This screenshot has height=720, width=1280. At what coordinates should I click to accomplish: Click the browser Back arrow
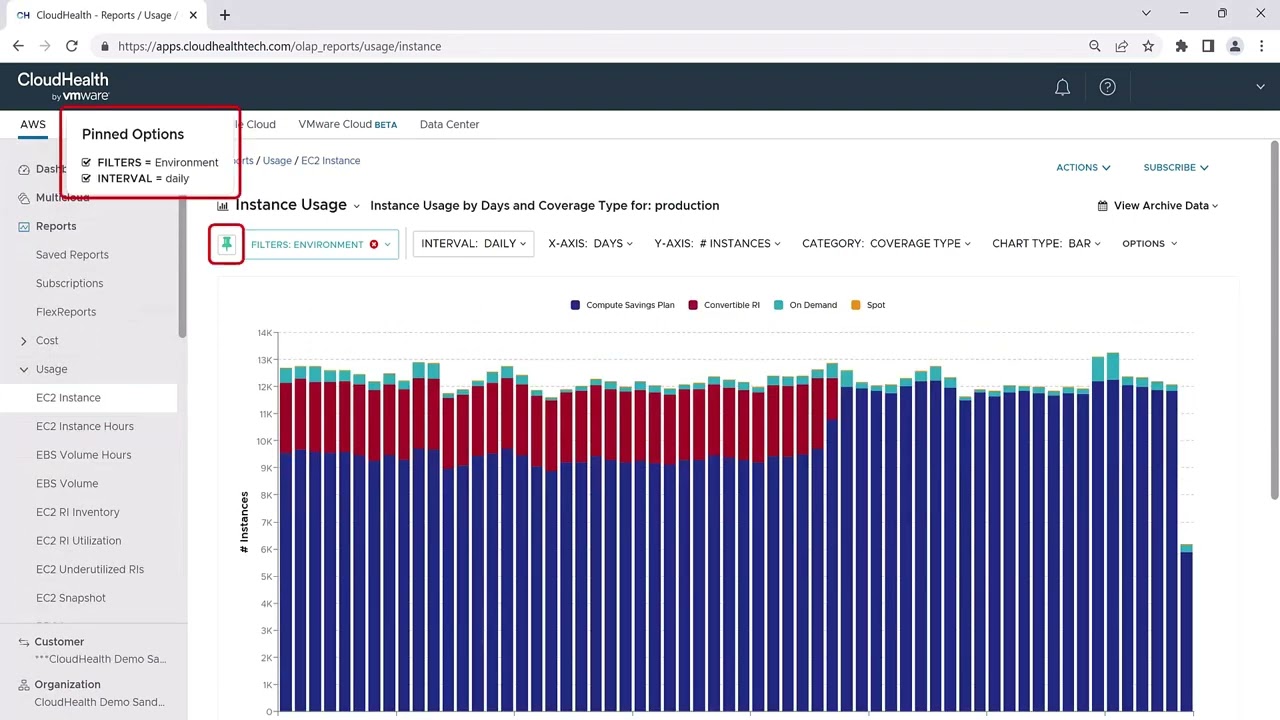click(x=18, y=46)
